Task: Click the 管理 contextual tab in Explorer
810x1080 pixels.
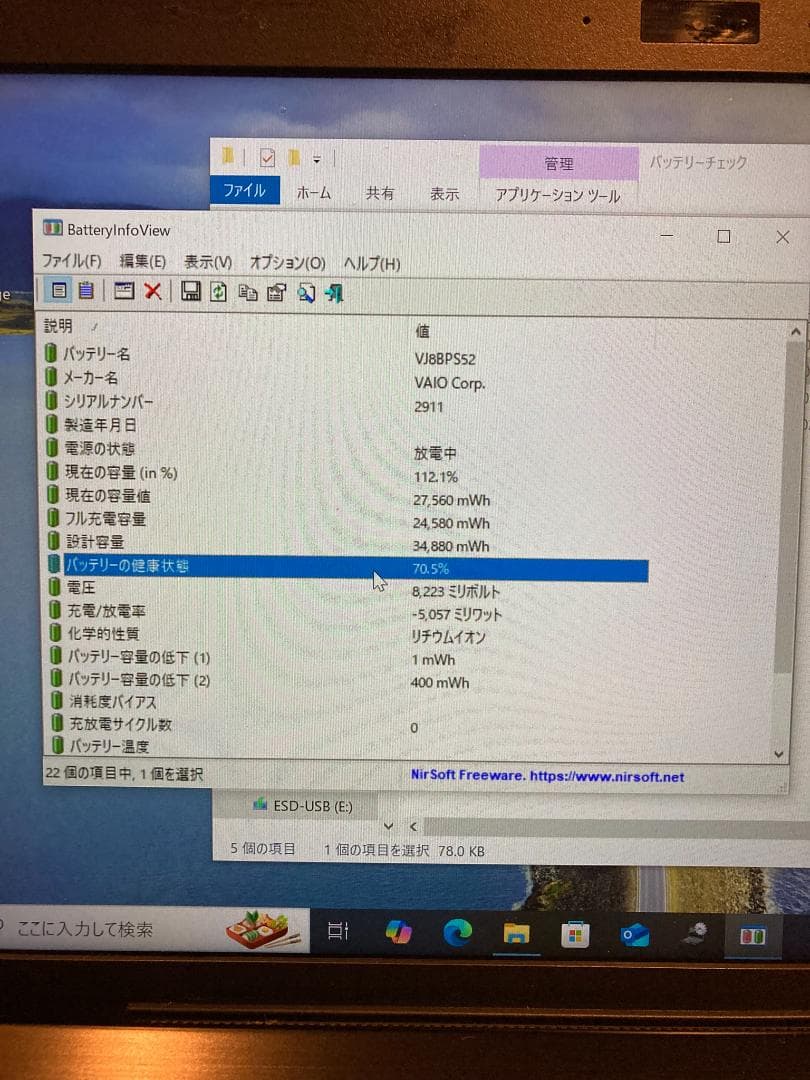Action: pos(559,164)
